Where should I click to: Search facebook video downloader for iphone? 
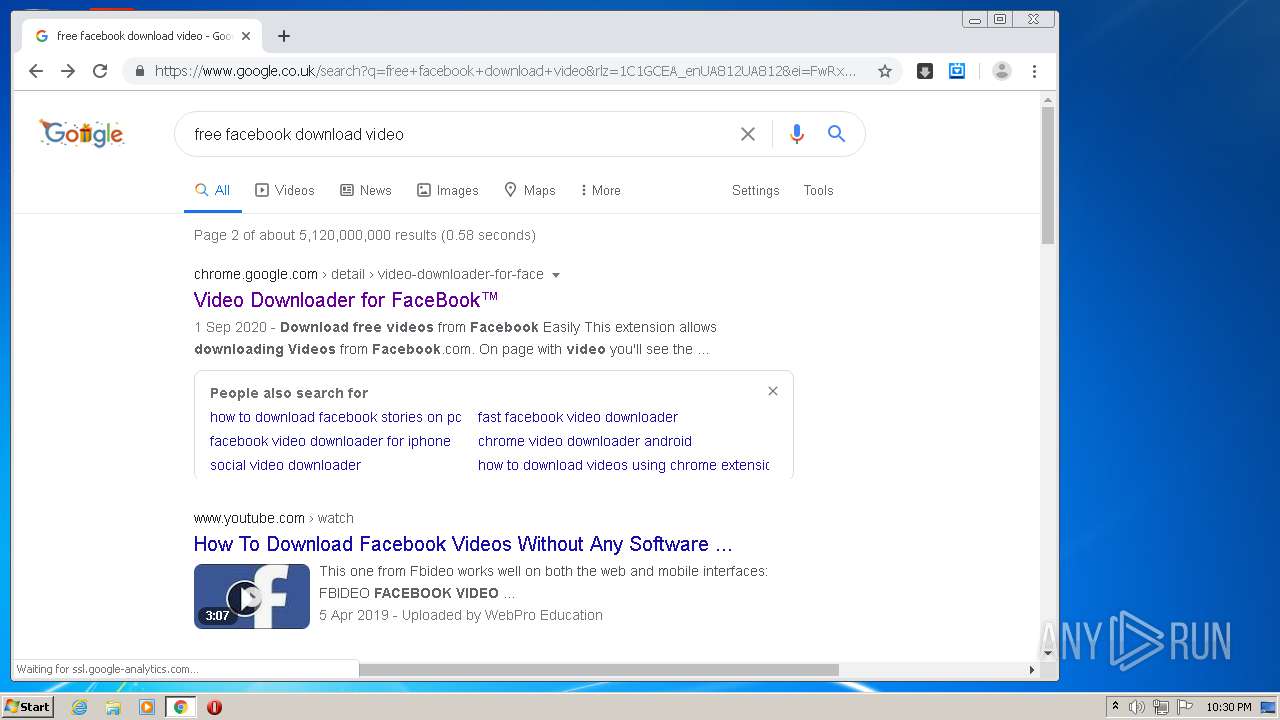click(x=330, y=441)
